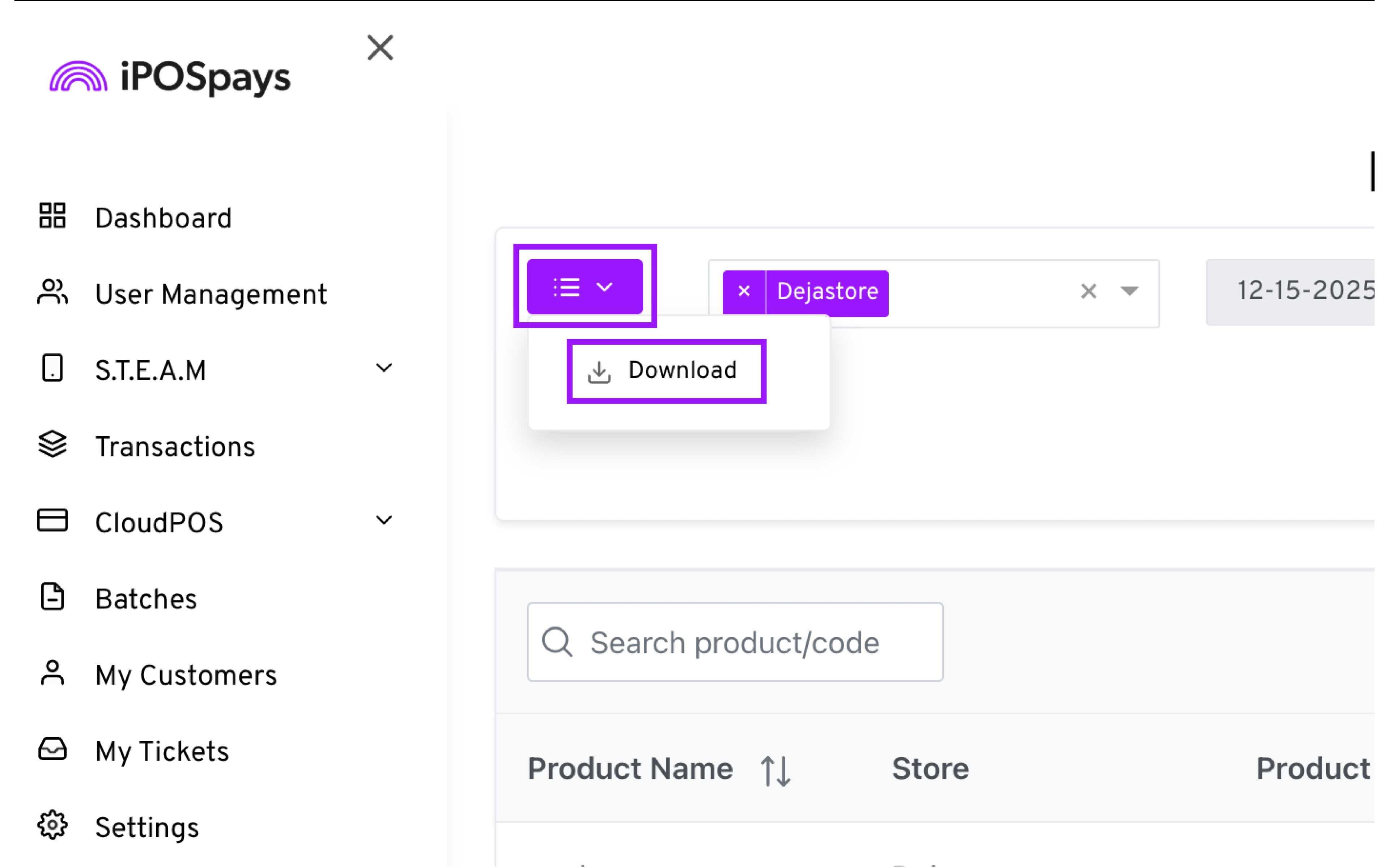This screenshot has width=1389, height=868.
Task: Close the sidebar navigation menu
Action: (x=380, y=48)
